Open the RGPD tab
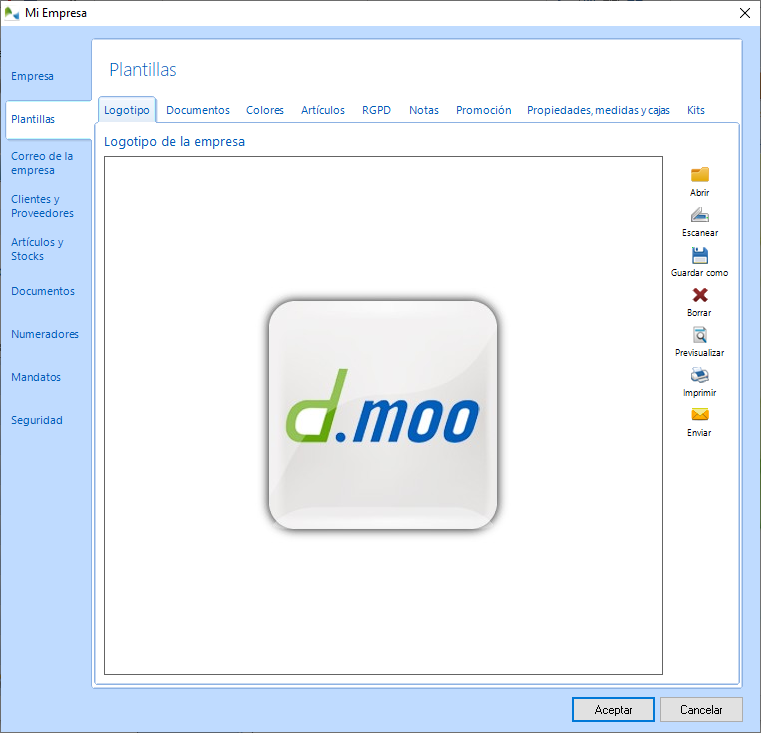Viewport: 761px width, 733px height. click(376, 110)
